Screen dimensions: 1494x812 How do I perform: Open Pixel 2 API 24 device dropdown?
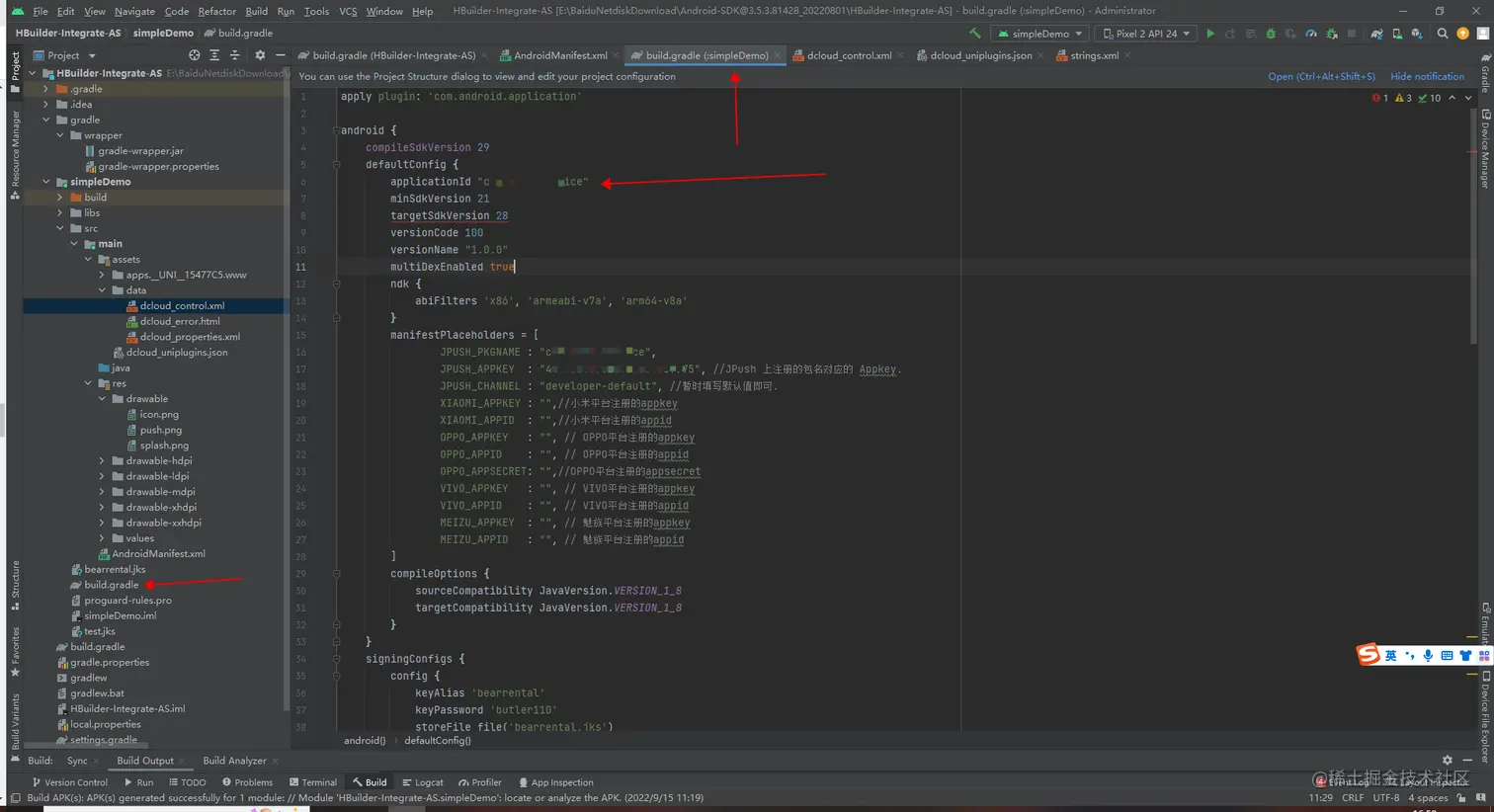pos(1147,34)
